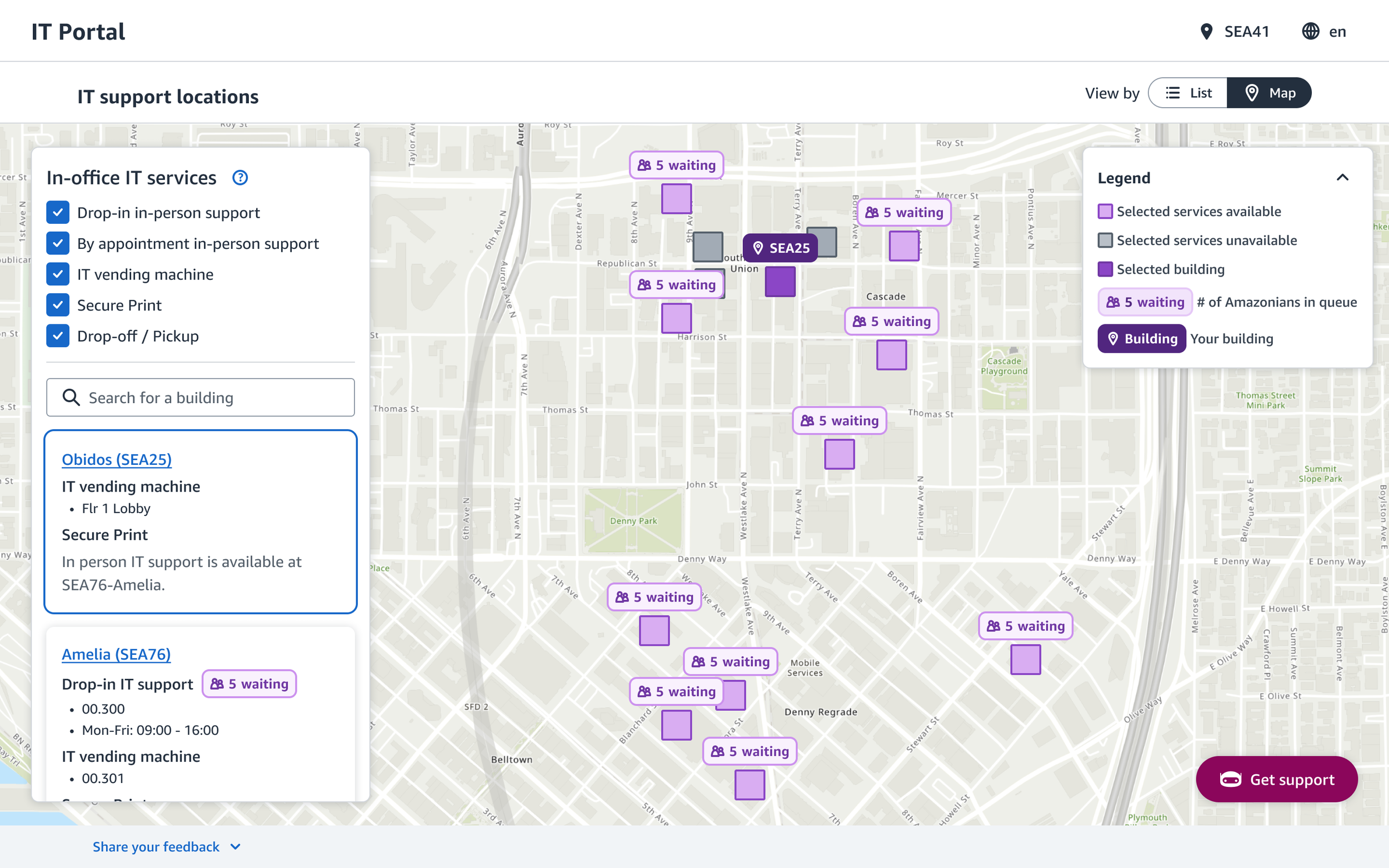Disable the Secure Print filter
Image resolution: width=1389 pixels, height=868 pixels.
58,305
